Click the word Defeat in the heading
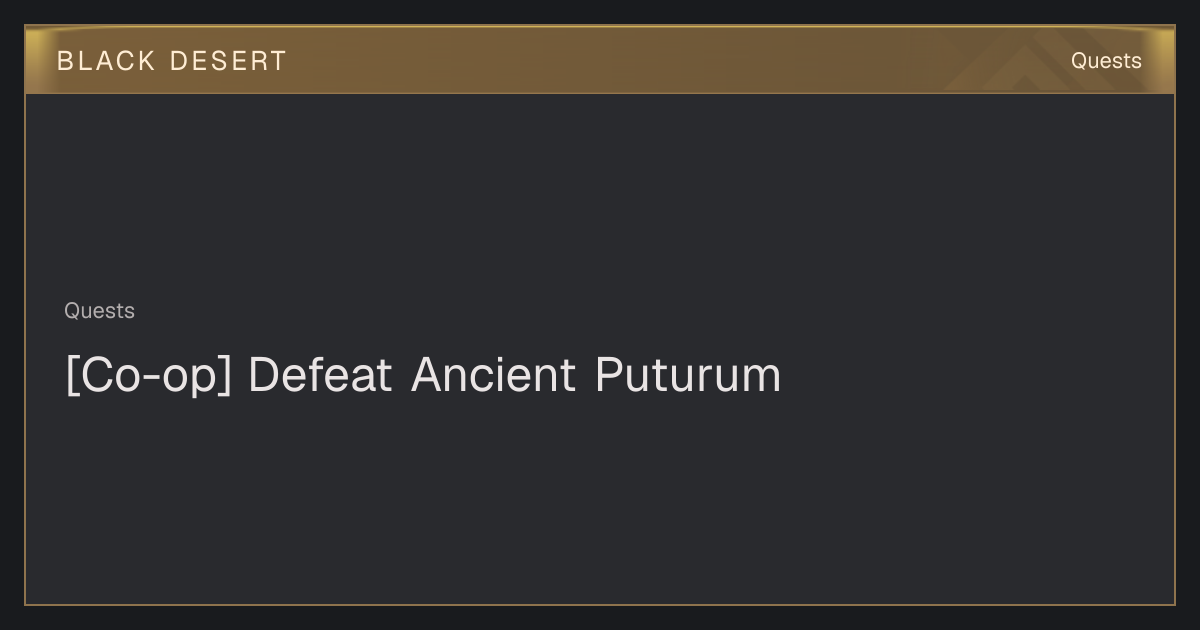 pyautogui.click(x=320, y=376)
